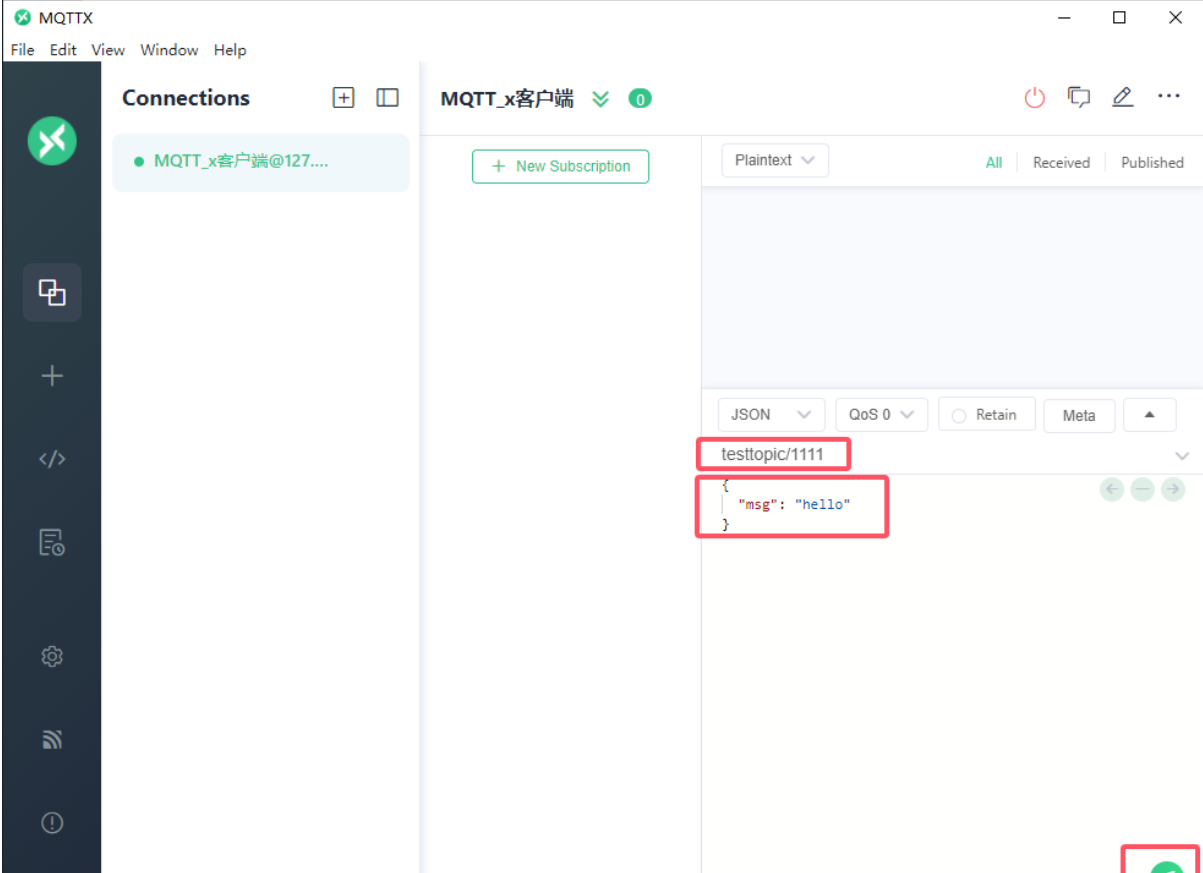
Task: Show All messages filter
Action: (x=994, y=162)
